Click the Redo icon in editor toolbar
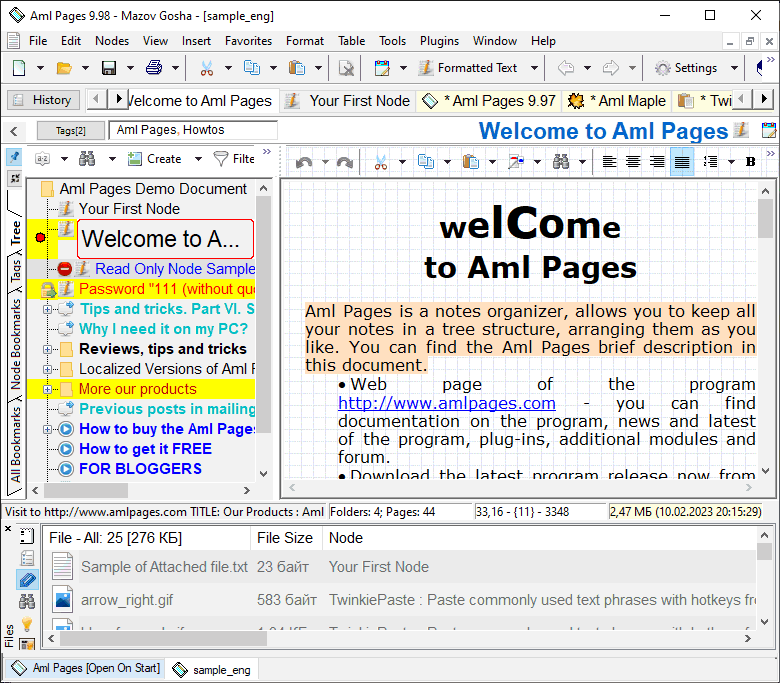This screenshot has height=683, width=780. (x=345, y=162)
